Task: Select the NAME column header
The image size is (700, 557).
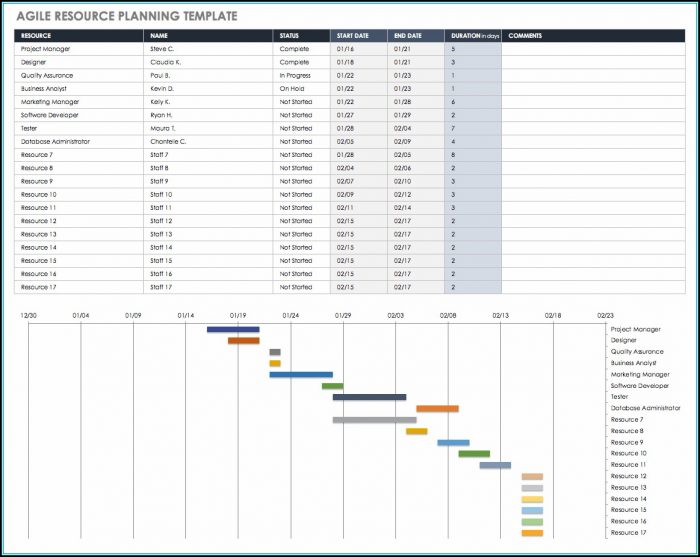Action: click(208, 36)
